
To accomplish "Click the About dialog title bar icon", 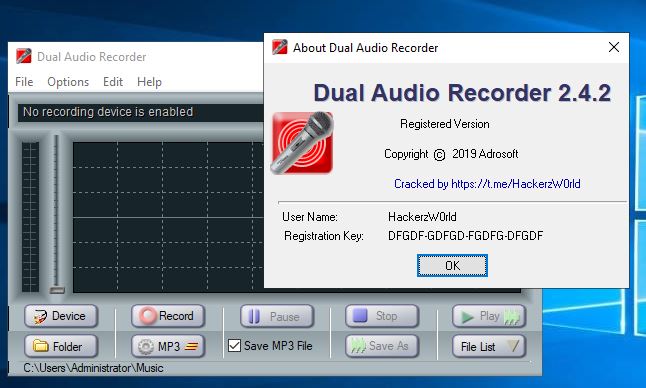I will (x=280, y=47).
